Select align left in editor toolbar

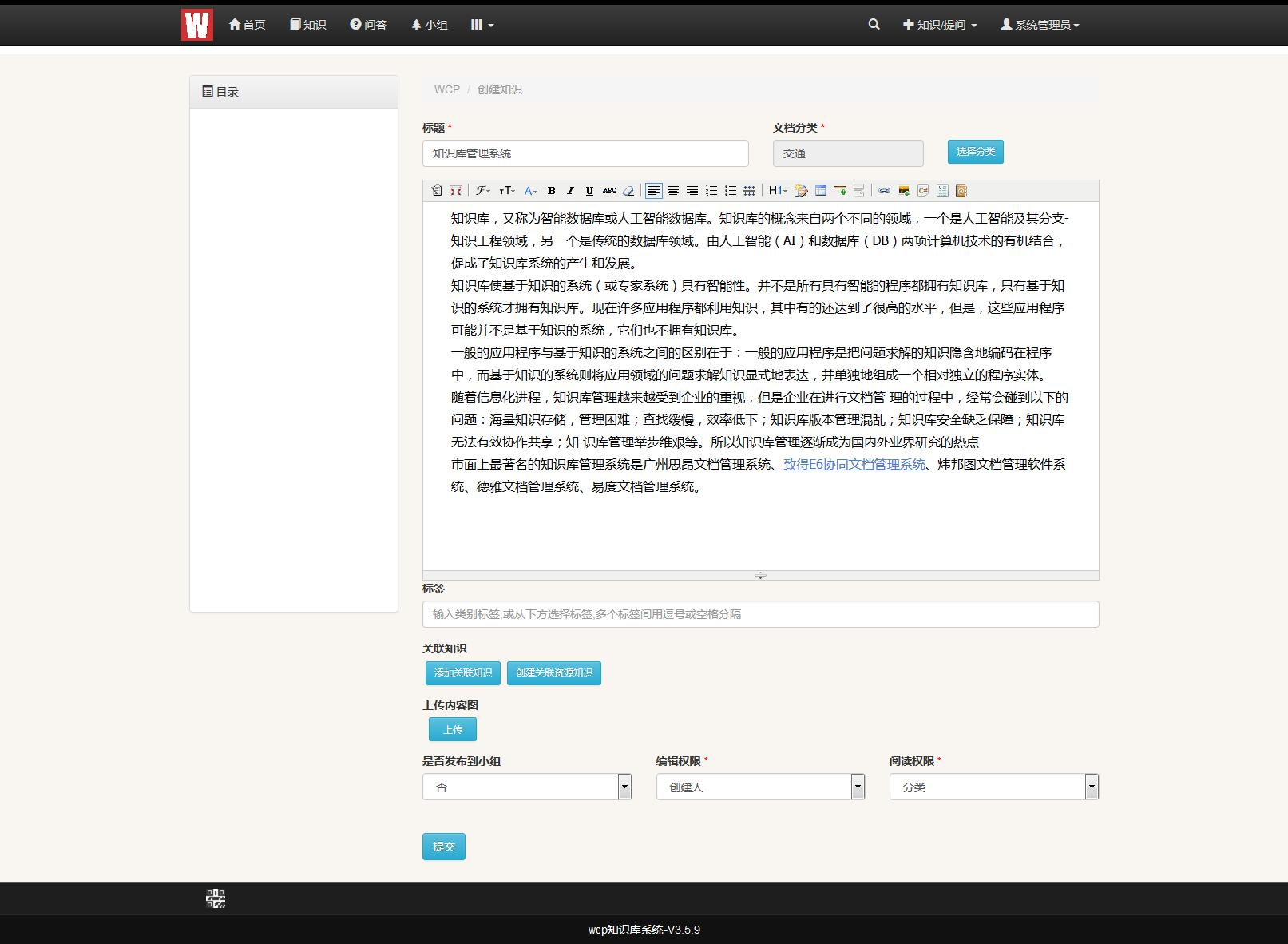653,191
